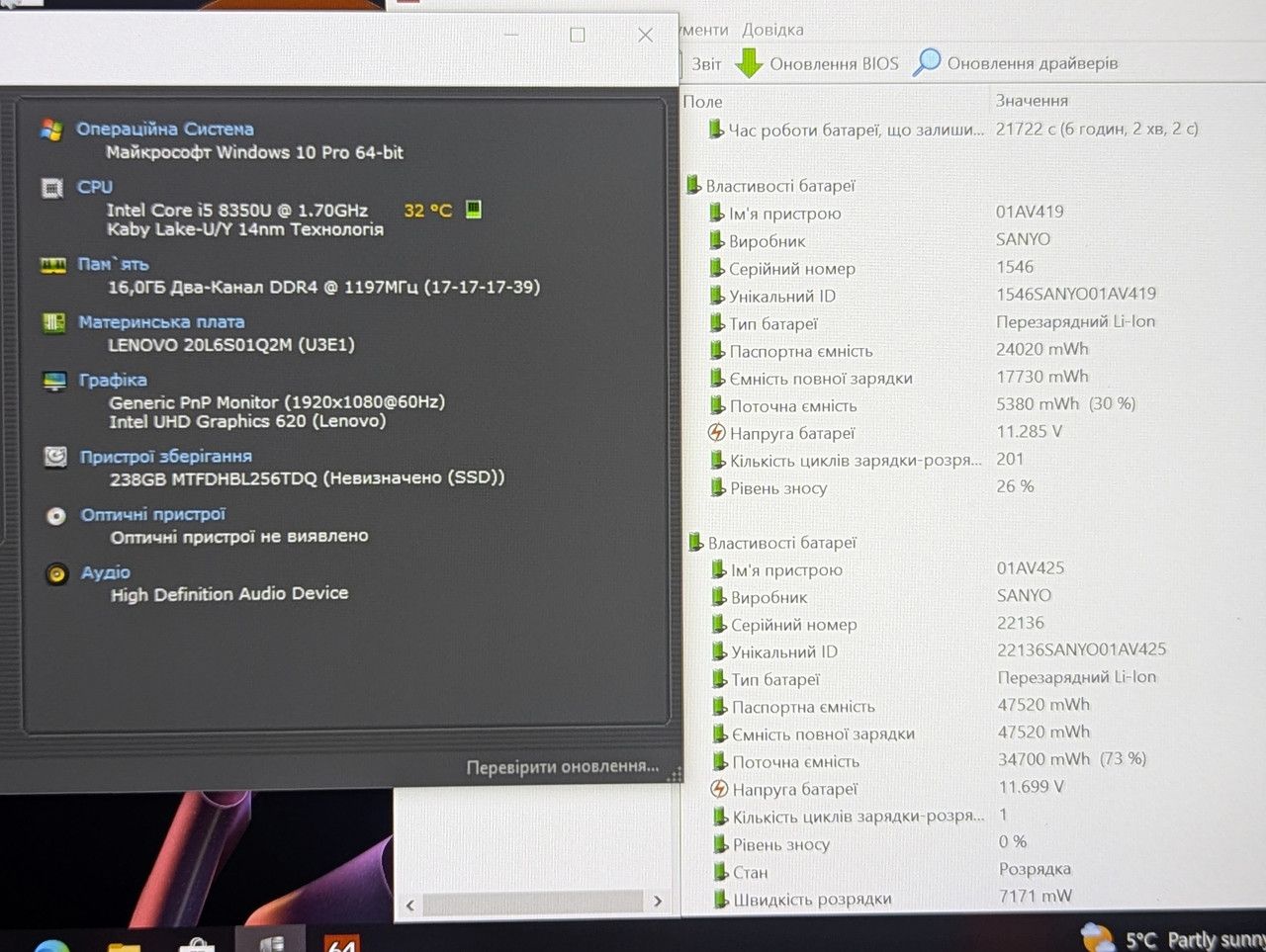Open the Оновлення драйверів toolbar button

point(1016,63)
